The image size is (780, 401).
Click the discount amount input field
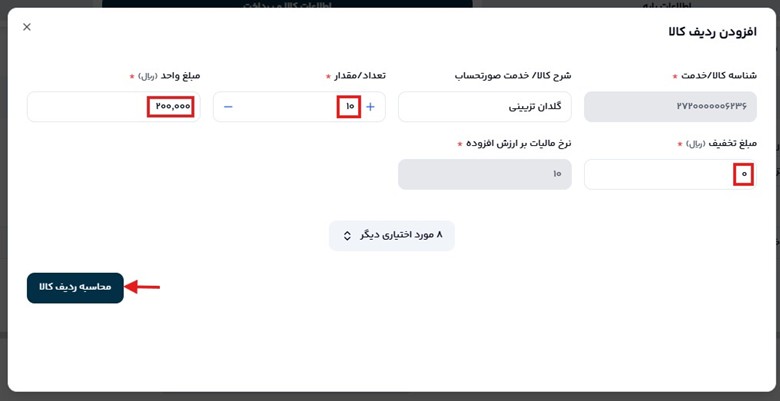668,174
